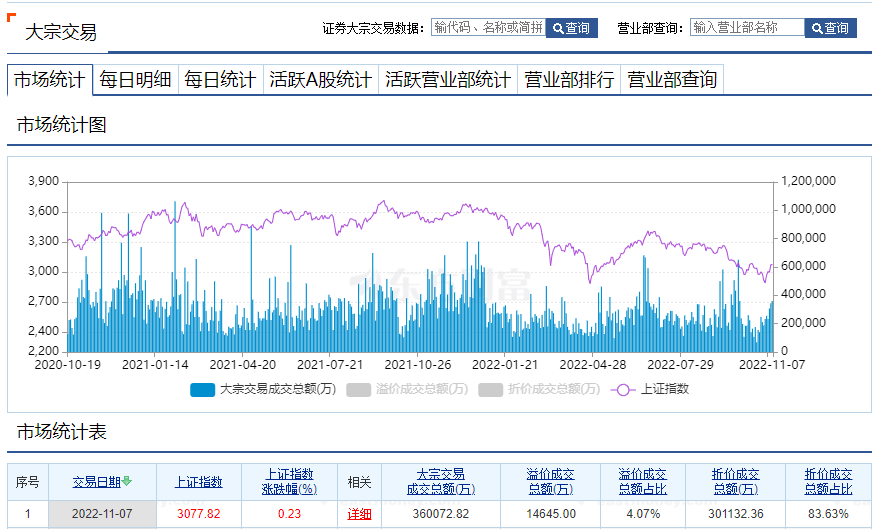Click 查询 button for securities block trade search
The image size is (876, 529).
[x=571, y=28]
